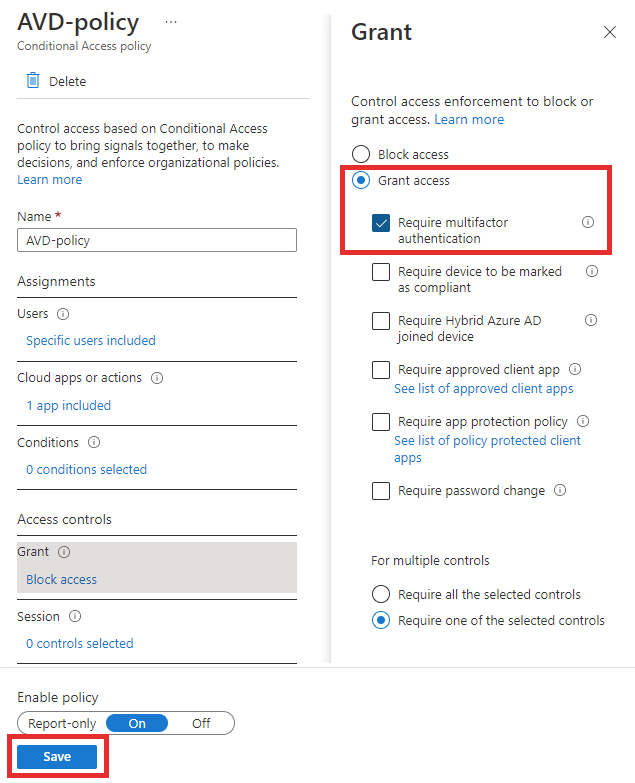Image resolution: width=635 pixels, height=783 pixels.
Task: Open 0 conditions selected link
Action: coord(86,469)
